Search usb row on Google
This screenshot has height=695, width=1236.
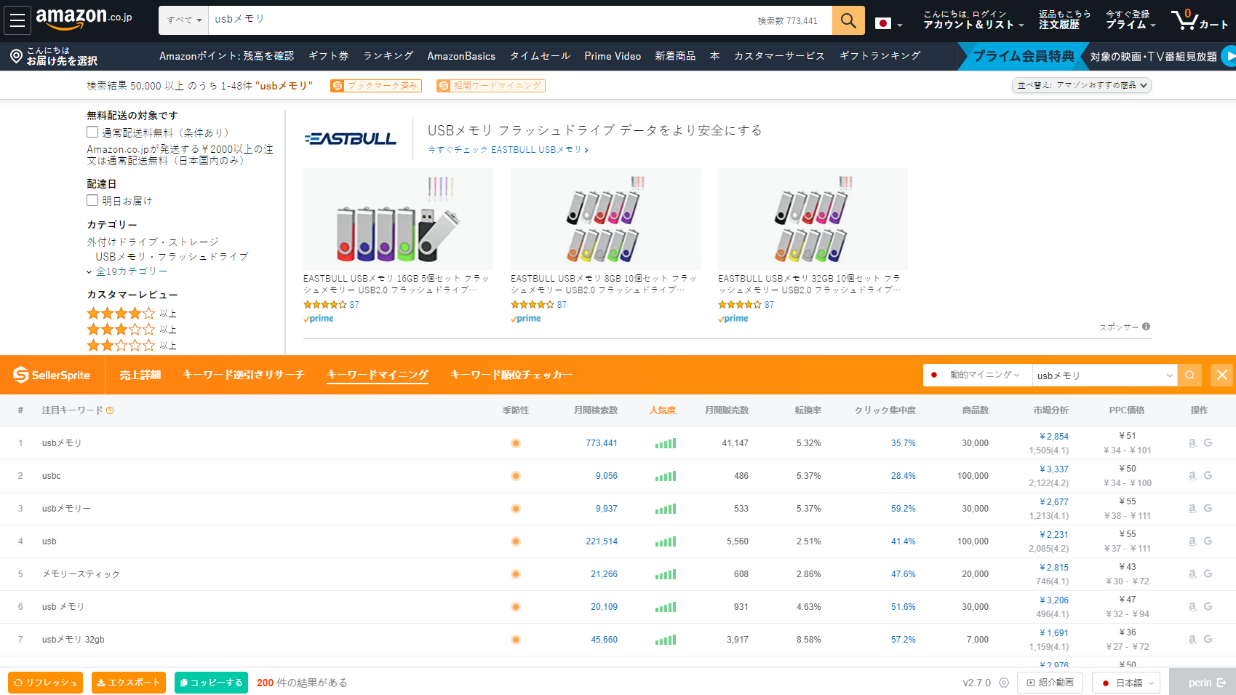(x=1208, y=541)
